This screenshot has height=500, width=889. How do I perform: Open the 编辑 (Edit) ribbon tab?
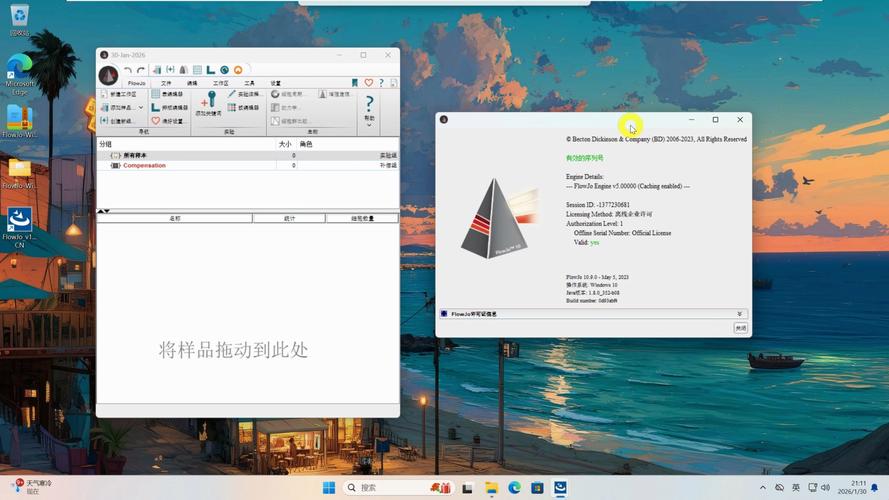click(x=192, y=83)
